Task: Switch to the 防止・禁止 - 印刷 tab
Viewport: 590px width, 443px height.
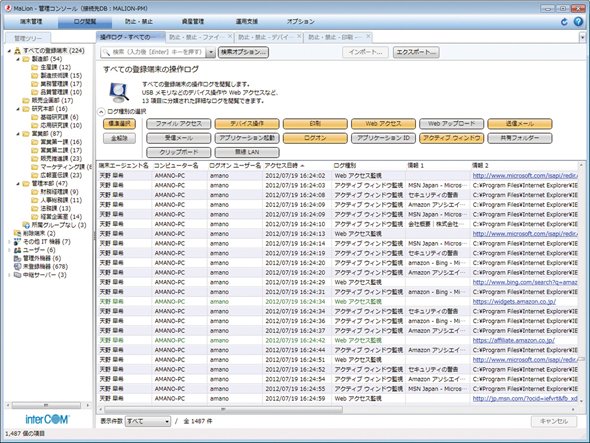Action: click(x=335, y=37)
